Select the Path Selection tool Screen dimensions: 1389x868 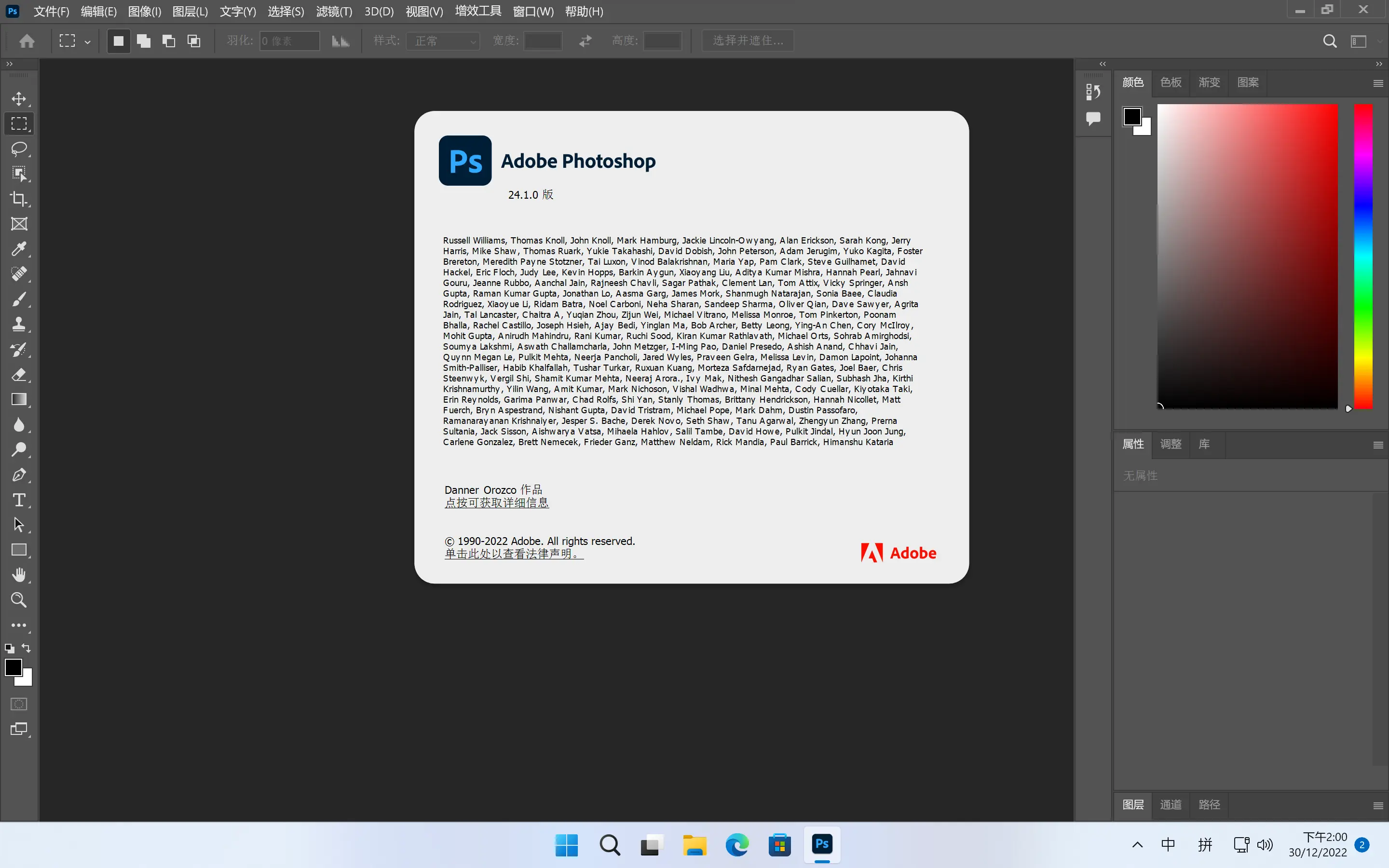tap(19, 525)
